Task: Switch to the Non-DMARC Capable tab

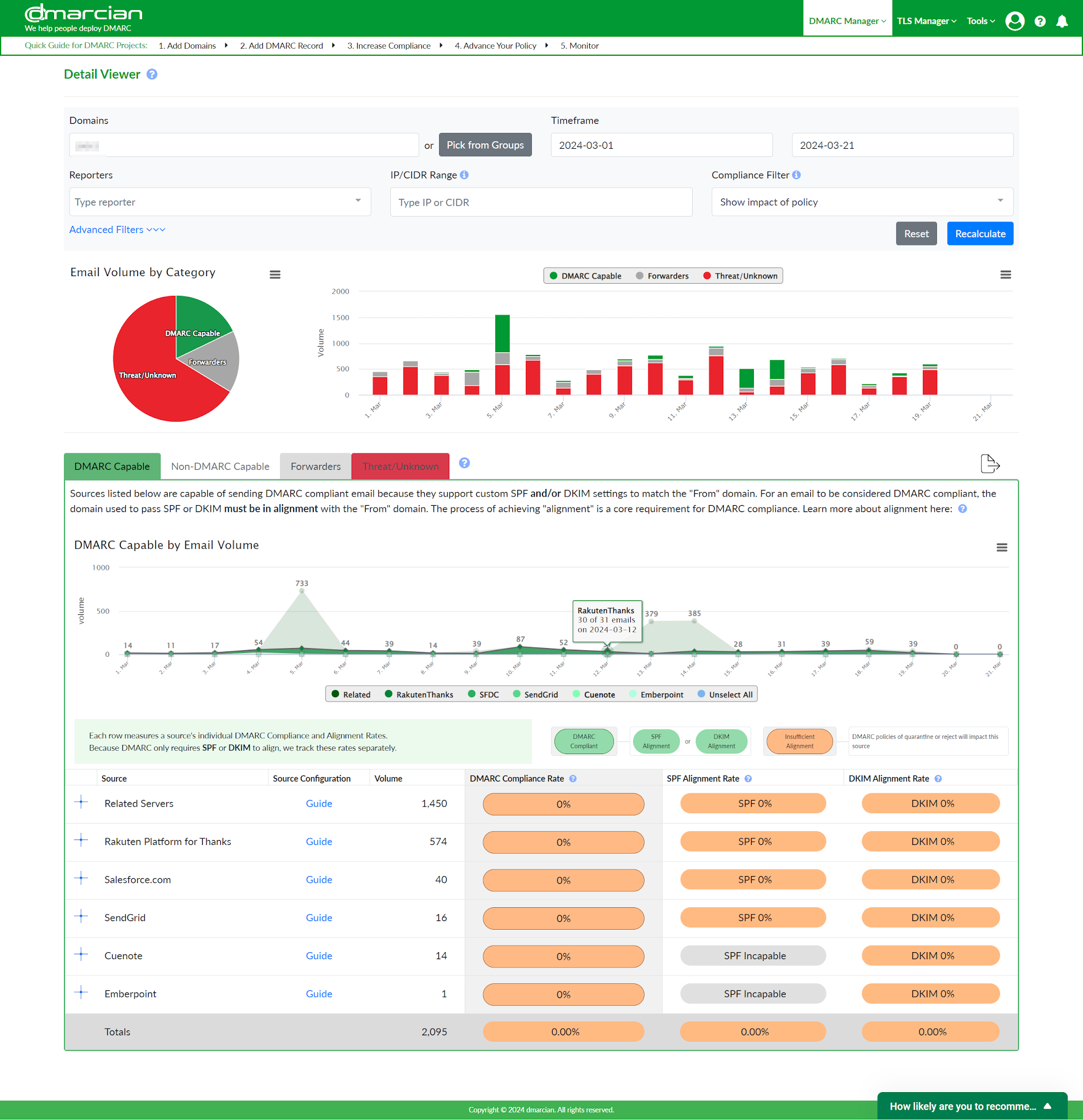Action: pos(219,464)
